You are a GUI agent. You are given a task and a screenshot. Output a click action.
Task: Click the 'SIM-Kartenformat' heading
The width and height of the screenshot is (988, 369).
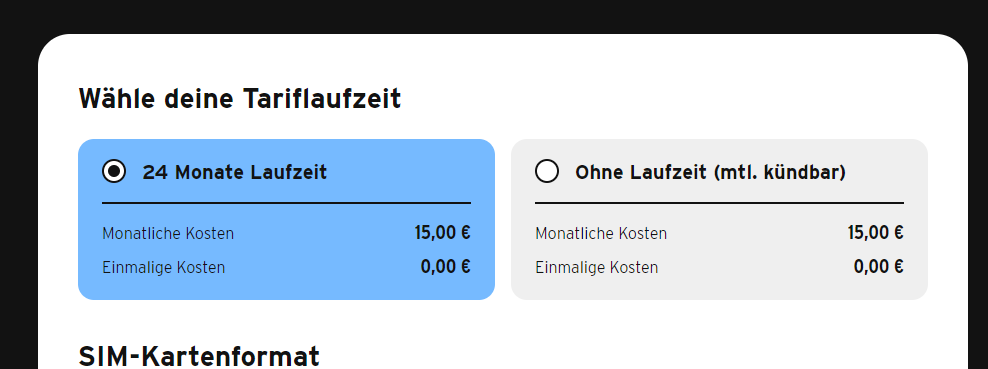pos(198,356)
